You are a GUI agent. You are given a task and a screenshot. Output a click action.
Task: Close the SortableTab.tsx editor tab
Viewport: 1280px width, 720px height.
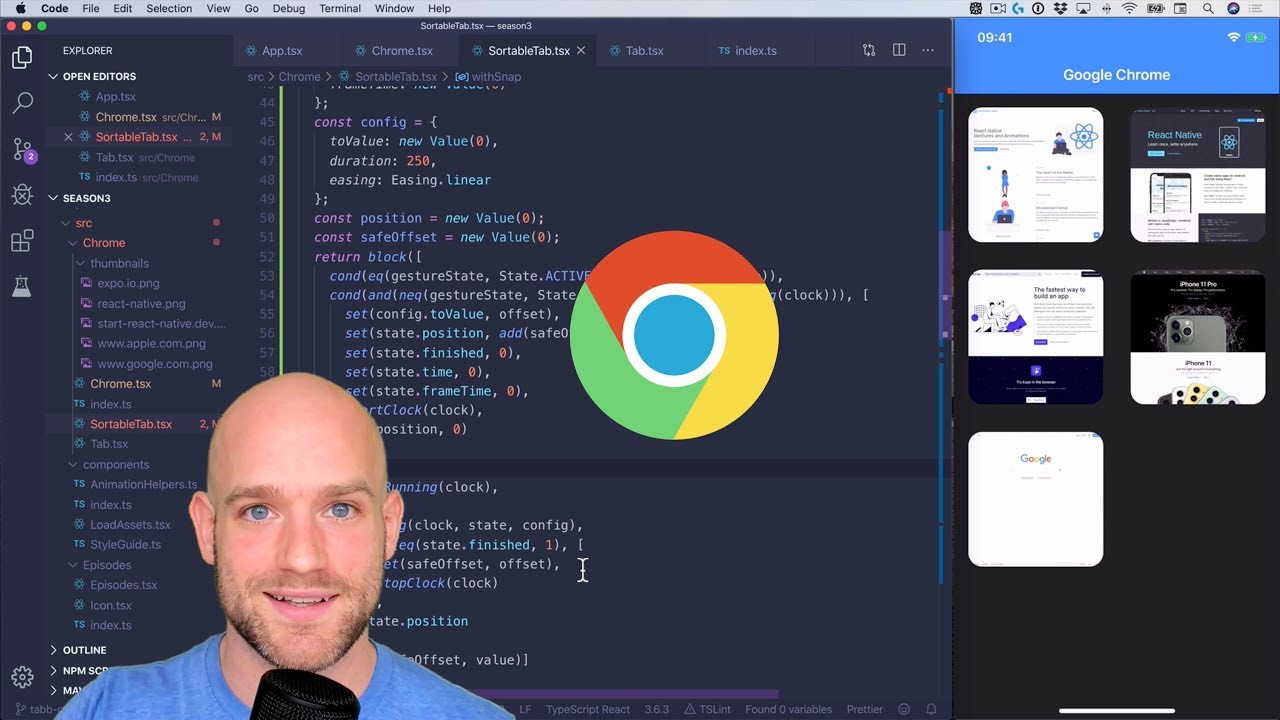click(x=581, y=50)
